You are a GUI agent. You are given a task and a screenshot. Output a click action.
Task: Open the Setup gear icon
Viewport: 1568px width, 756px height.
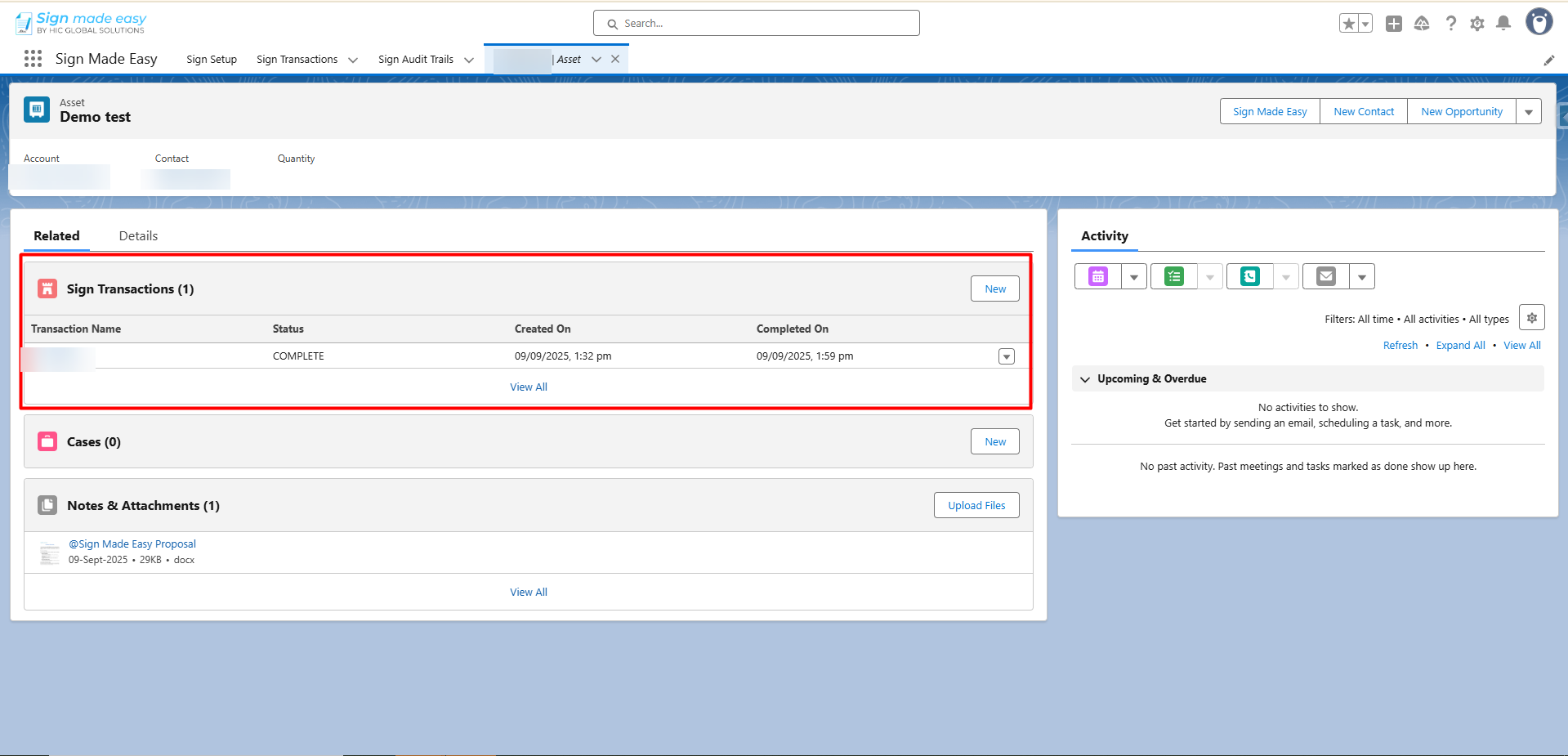click(1477, 24)
